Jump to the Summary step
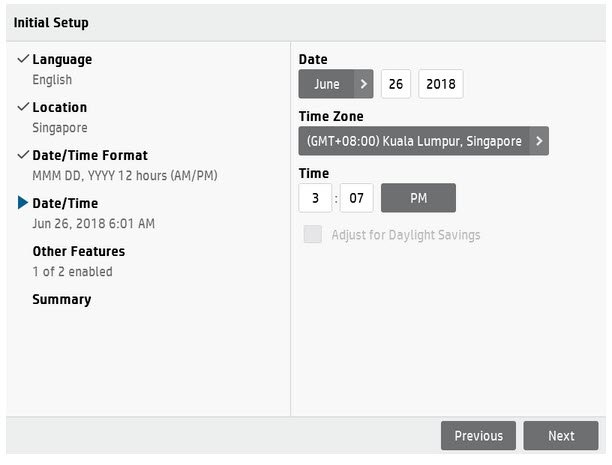Image resolution: width=612 pixels, height=465 pixels. click(x=62, y=300)
